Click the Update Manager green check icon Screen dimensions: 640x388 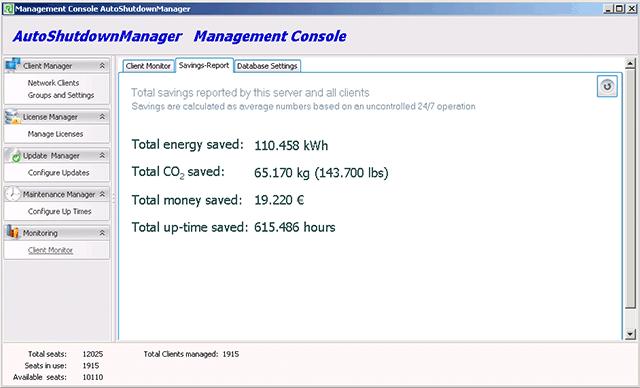pos(15,156)
